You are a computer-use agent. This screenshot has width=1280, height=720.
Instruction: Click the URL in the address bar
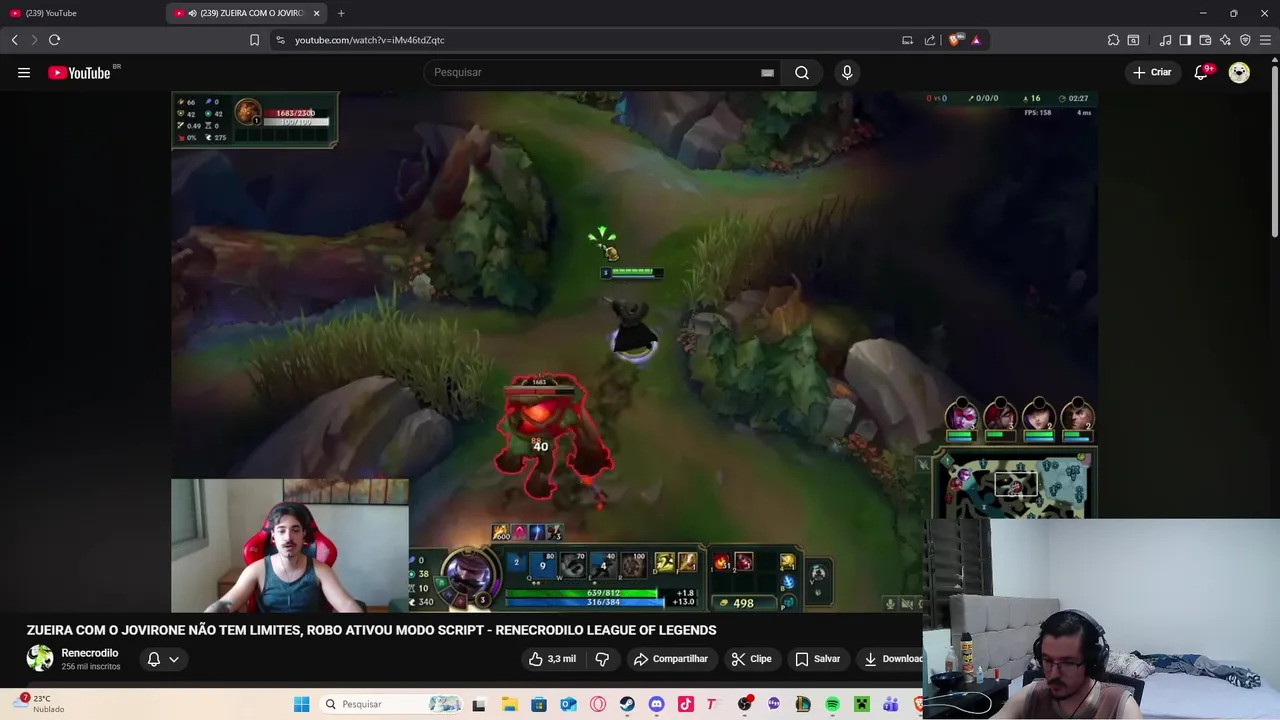[370, 40]
